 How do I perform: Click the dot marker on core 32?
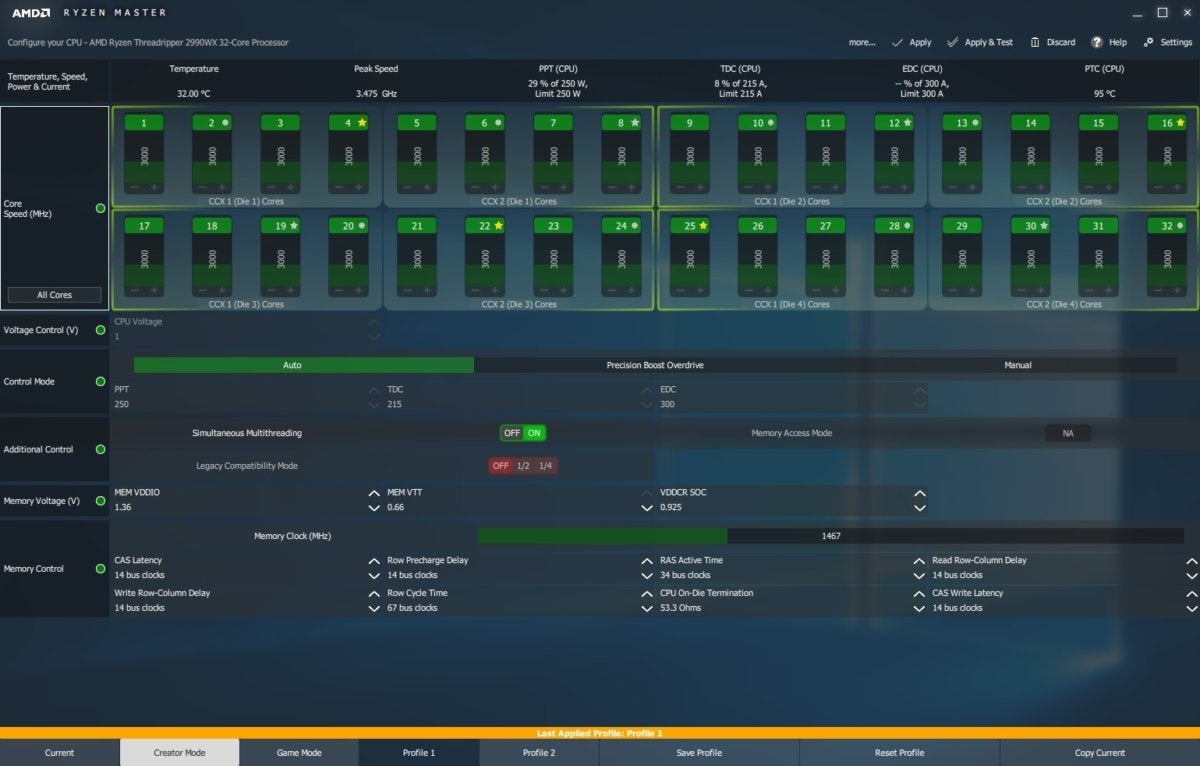(1181, 226)
